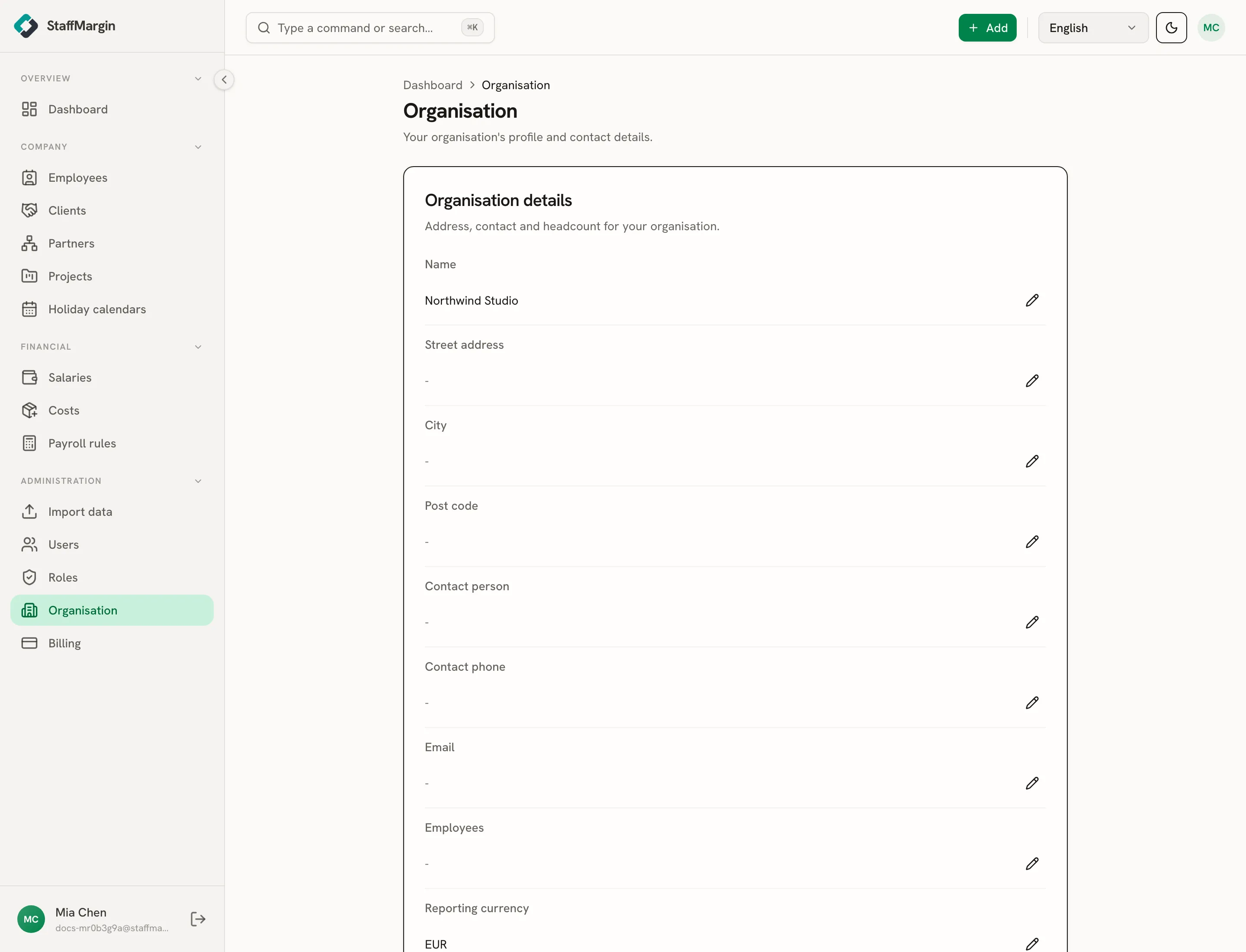Viewport: 1246px width, 952px height.
Task: Click the Employees badge icon
Action: (x=29, y=178)
